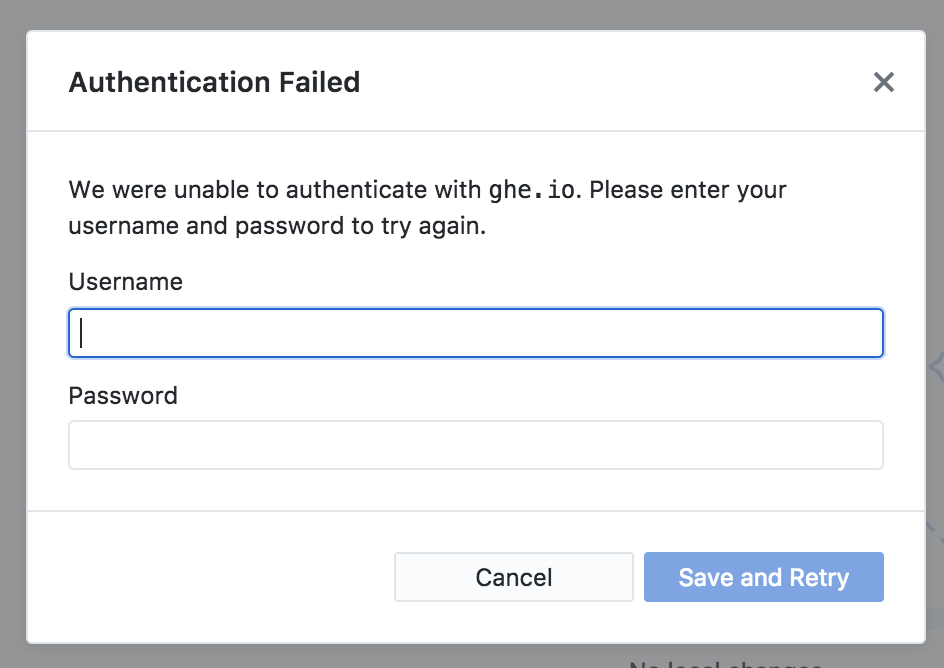Click the dimmed backdrop above the dialog
Screen dimensions: 944x668
tap(472, 14)
